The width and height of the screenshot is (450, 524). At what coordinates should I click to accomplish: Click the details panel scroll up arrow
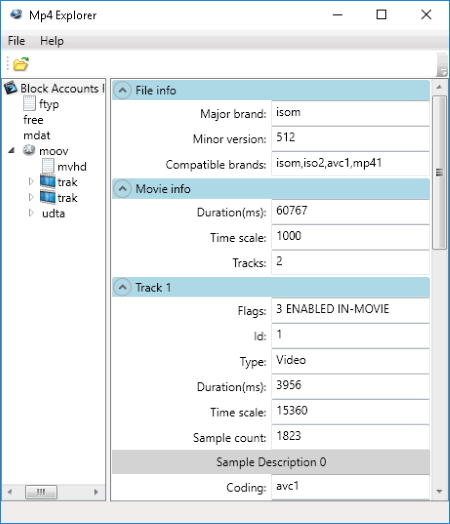tap(439, 87)
